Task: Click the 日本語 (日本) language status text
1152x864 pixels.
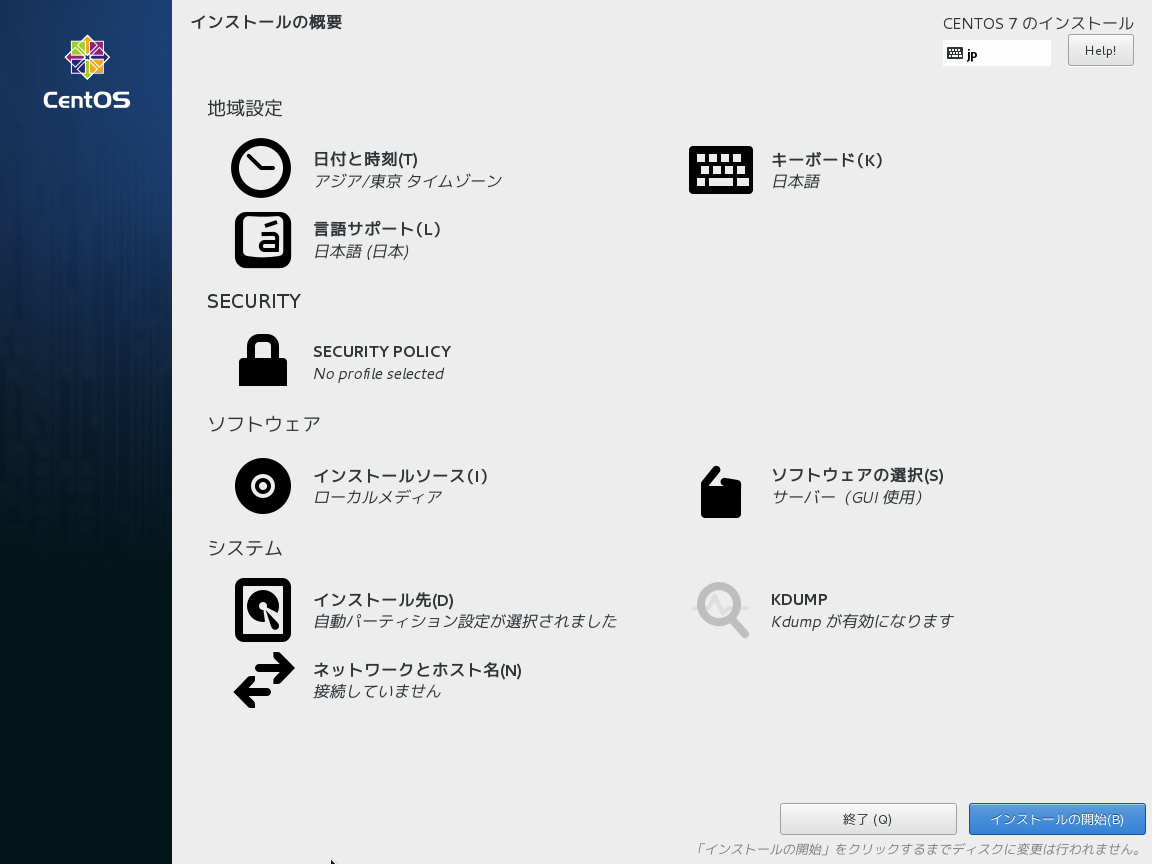Action: [361, 251]
